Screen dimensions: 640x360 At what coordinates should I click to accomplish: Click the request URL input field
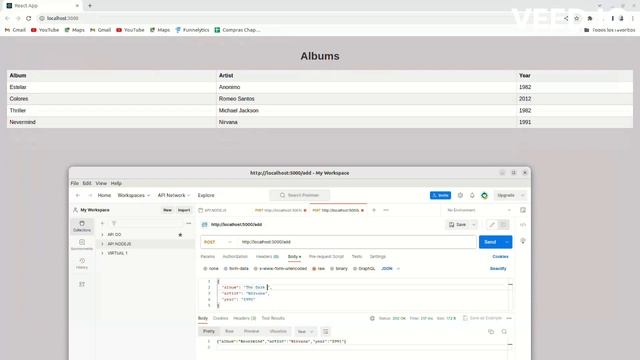(357, 242)
